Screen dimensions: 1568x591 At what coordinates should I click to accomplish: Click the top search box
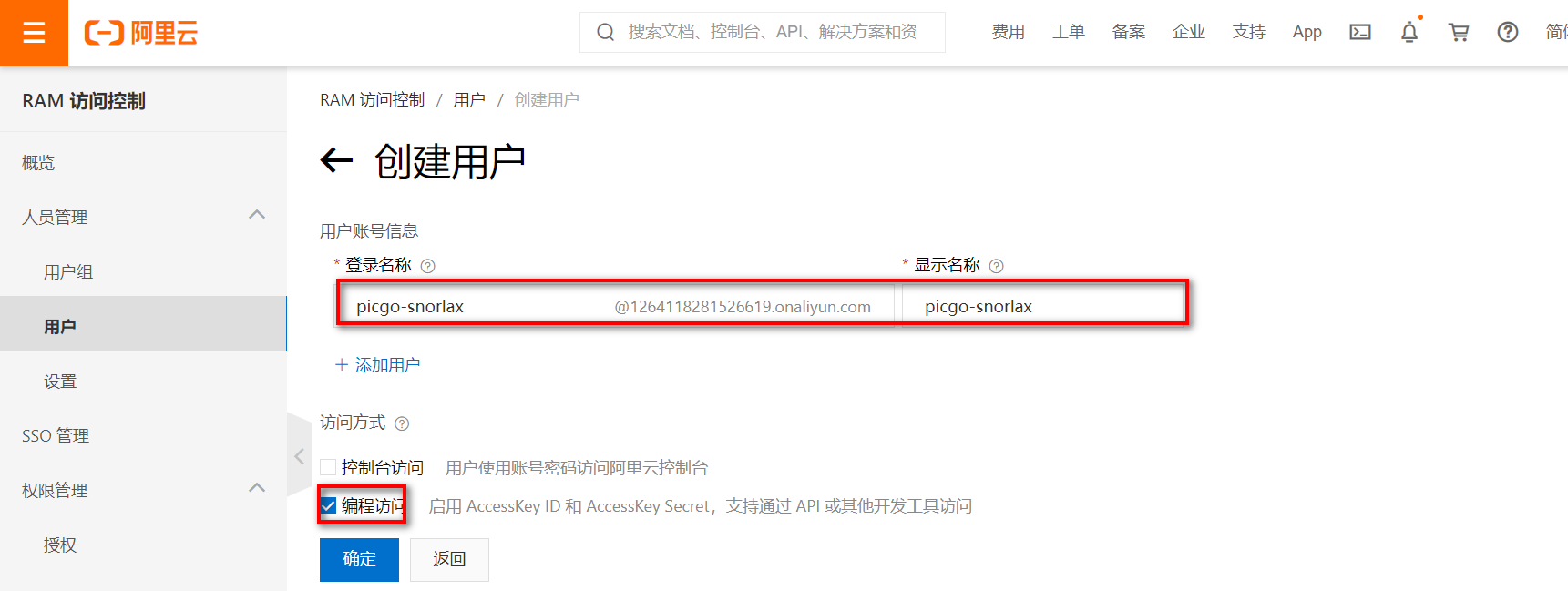point(763,32)
